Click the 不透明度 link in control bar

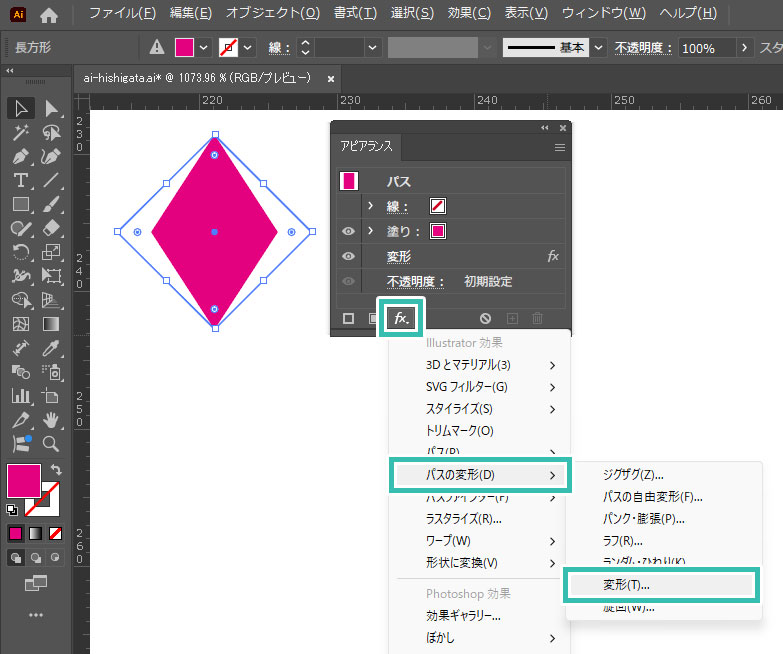pyautogui.click(x=642, y=48)
